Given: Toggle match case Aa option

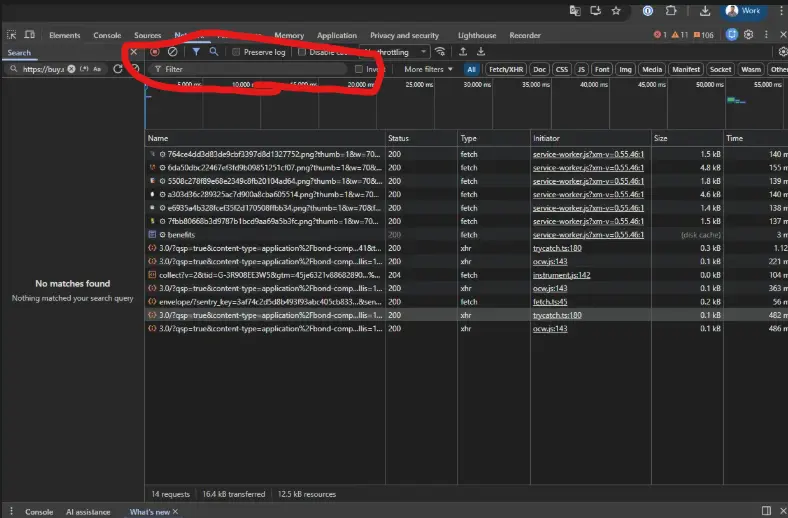Looking at the screenshot, I should pos(97,69).
